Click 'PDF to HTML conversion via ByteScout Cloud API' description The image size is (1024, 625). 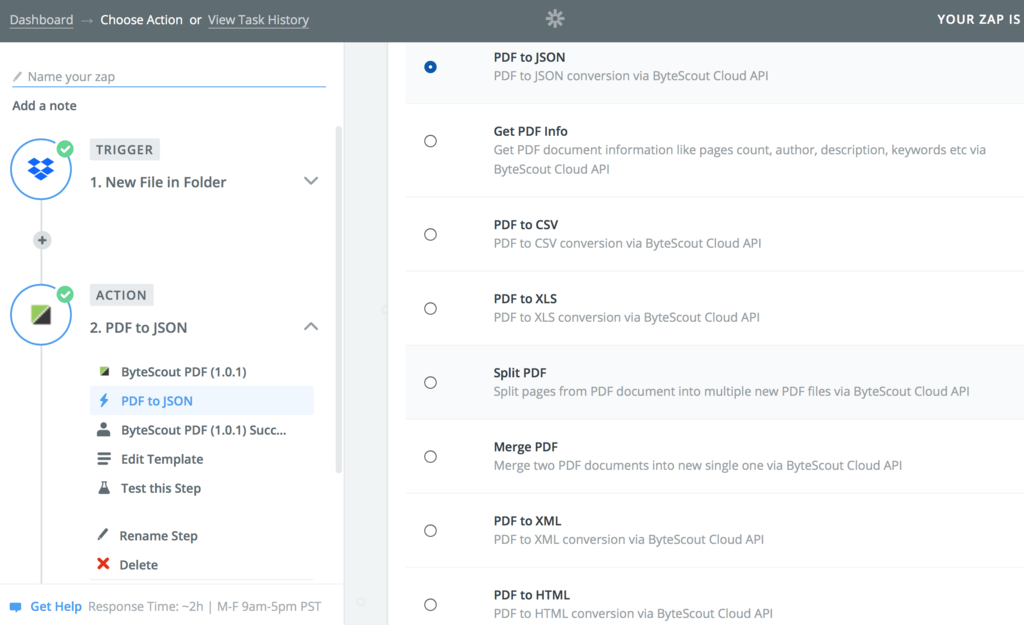click(633, 613)
